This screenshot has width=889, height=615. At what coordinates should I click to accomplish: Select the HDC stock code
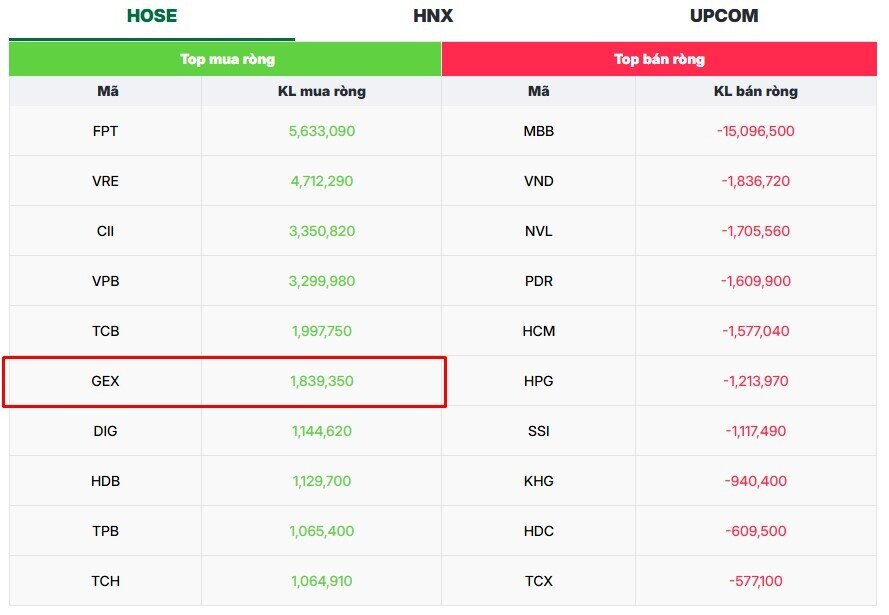coord(539,531)
